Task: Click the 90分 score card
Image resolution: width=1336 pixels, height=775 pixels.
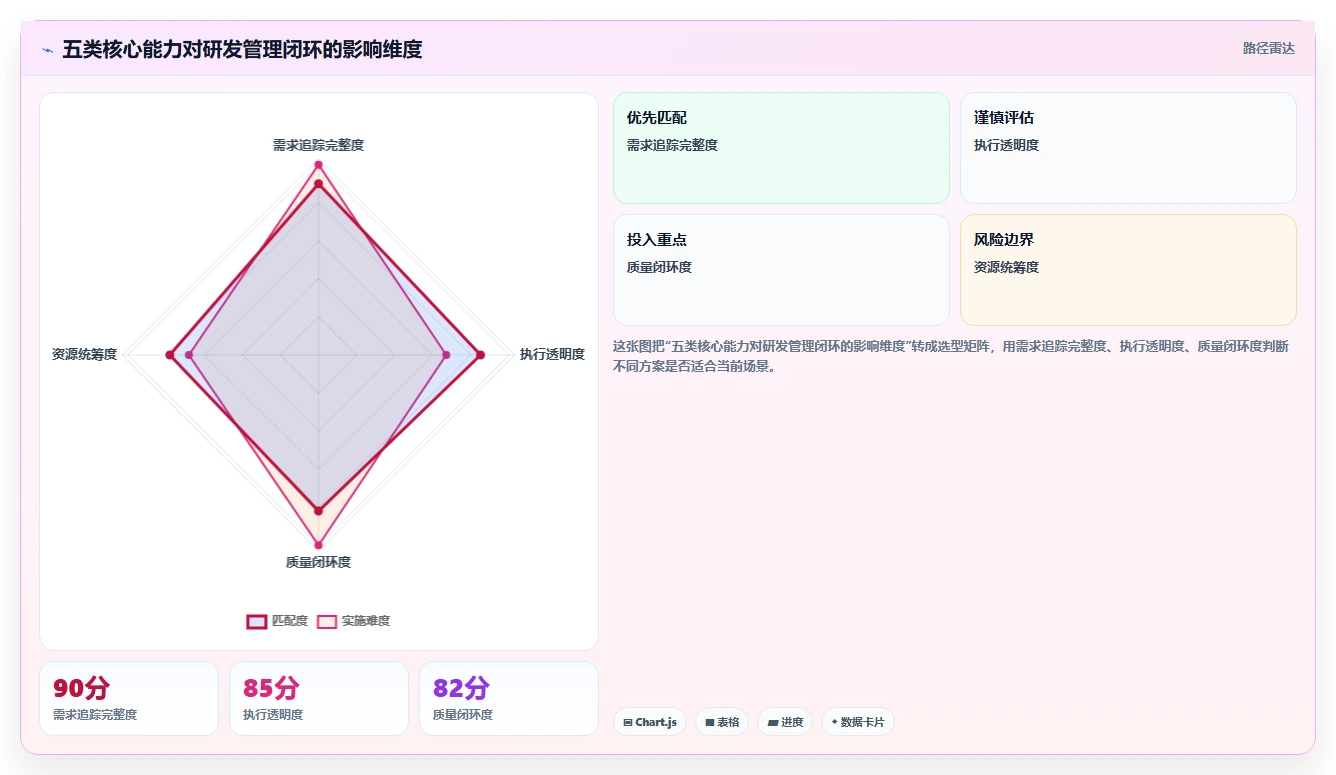Action: pos(129,698)
